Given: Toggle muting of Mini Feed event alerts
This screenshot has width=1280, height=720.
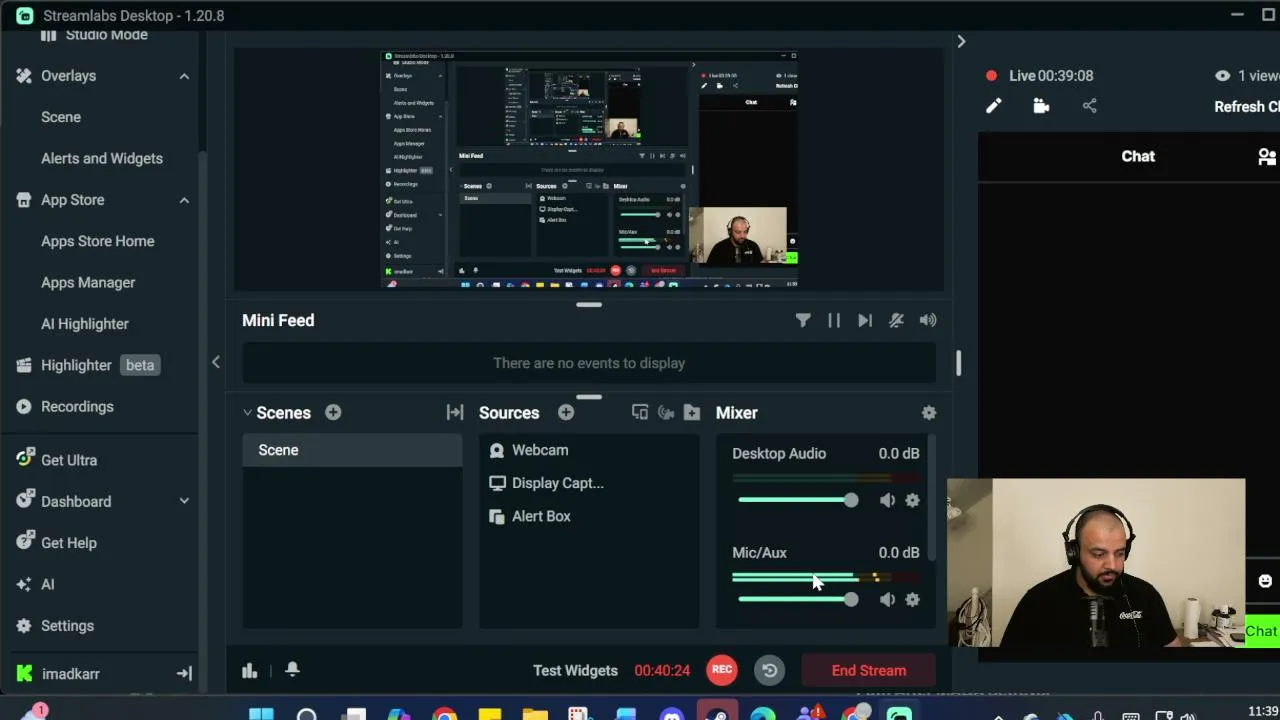Looking at the screenshot, I should tap(896, 320).
